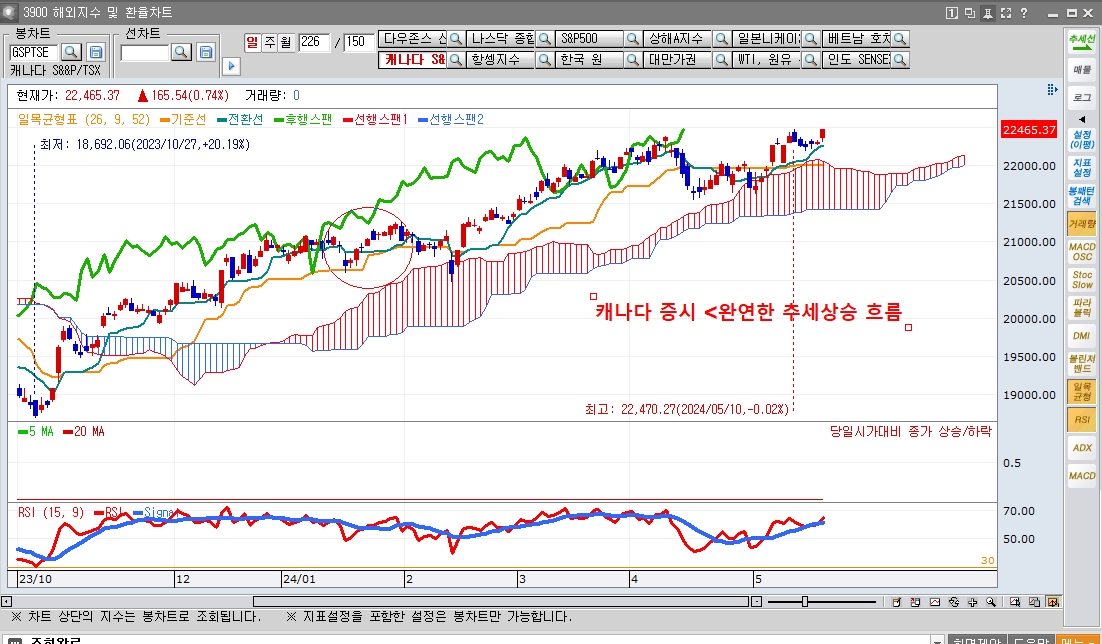Click the crosshair plus icon in the bottom toolbar
This screenshot has height=644, width=1102.
973,602
